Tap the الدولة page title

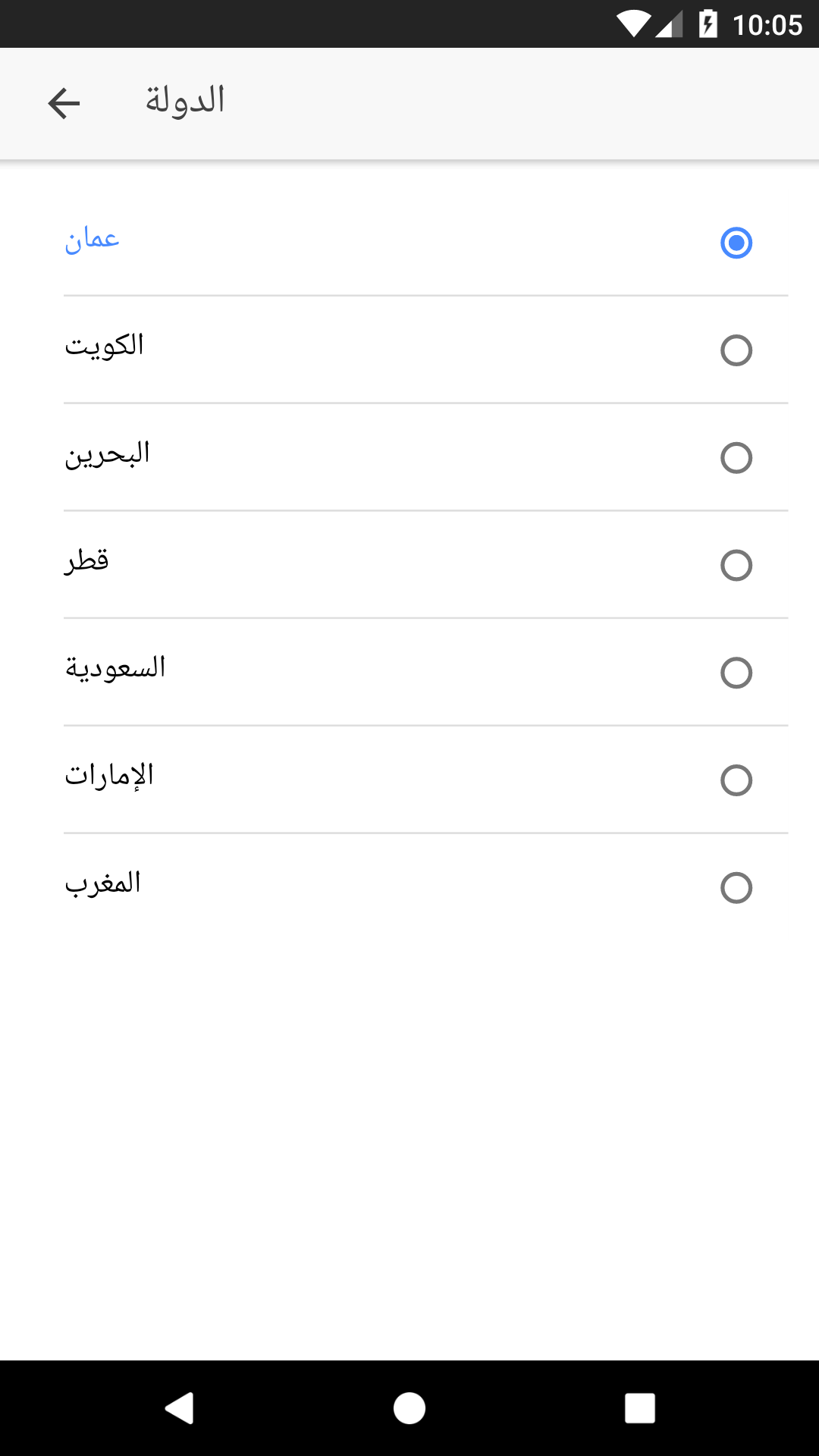pyautogui.click(x=185, y=102)
